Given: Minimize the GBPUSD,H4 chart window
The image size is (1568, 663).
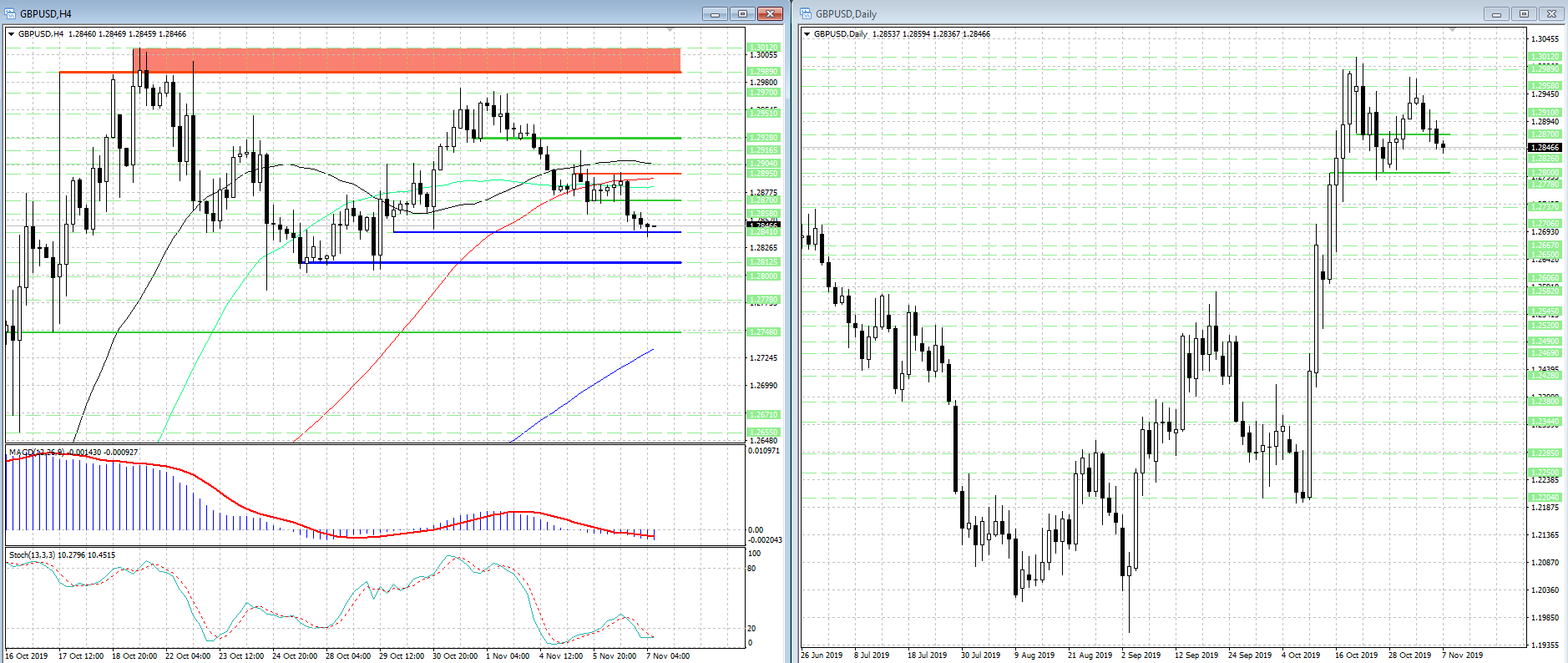Looking at the screenshot, I should 715,13.
